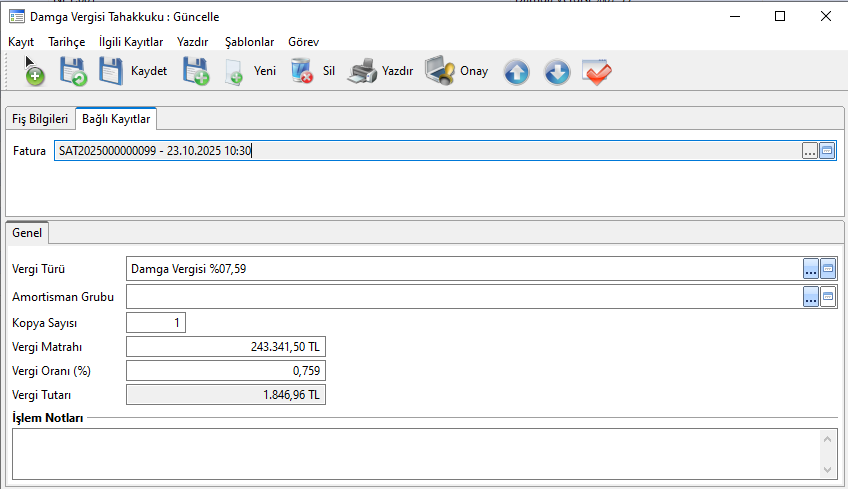848x489 pixels.
Task: Open Amortisman Grubu lookup ellipsis button
Action: click(810, 297)
